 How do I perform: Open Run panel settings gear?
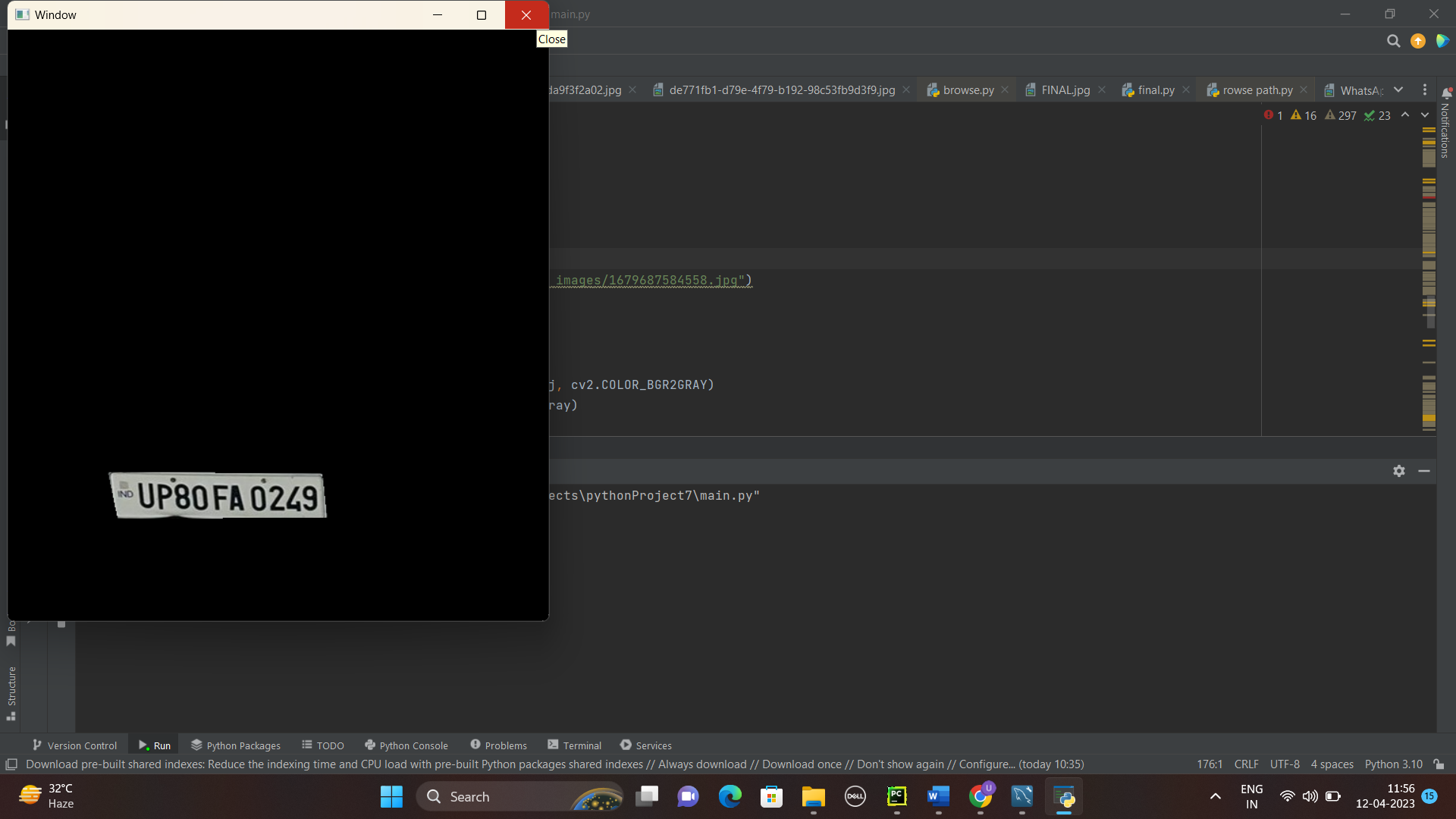1399,471
